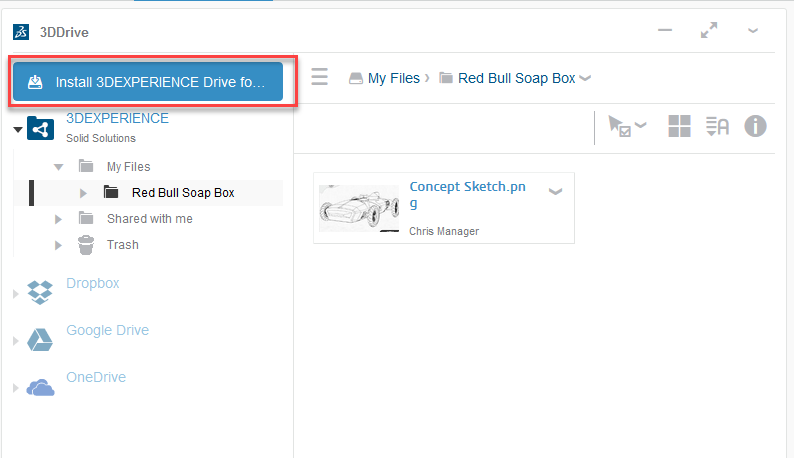This screenshot has height=458, width=794.
Task: Open the sort by name icon
Action: pos(717,126)
